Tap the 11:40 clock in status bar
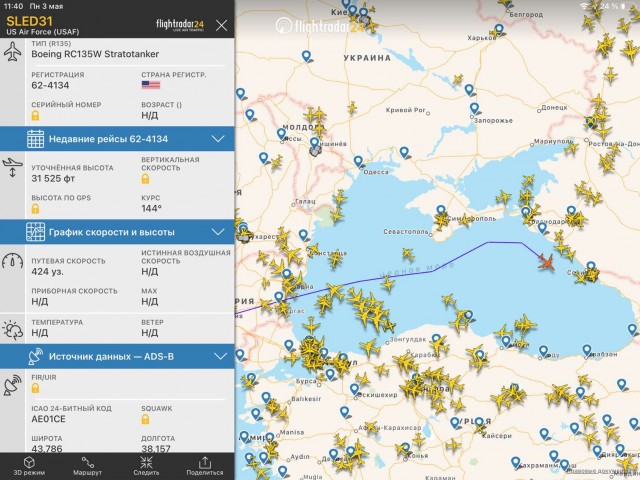The image size is (640, 480). pyautogui.click(x=13, y=6)
